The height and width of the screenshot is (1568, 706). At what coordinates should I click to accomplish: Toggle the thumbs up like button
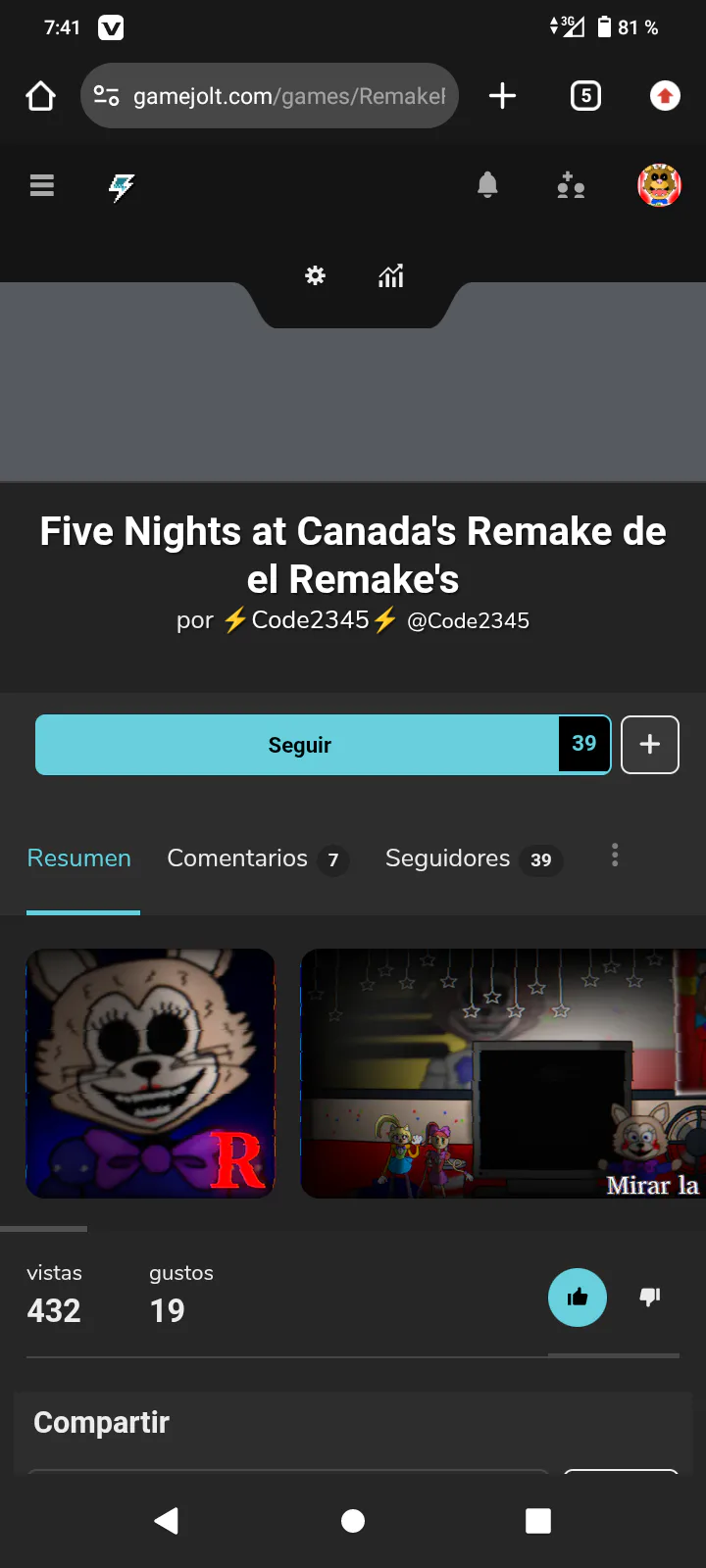(578, 1298)
